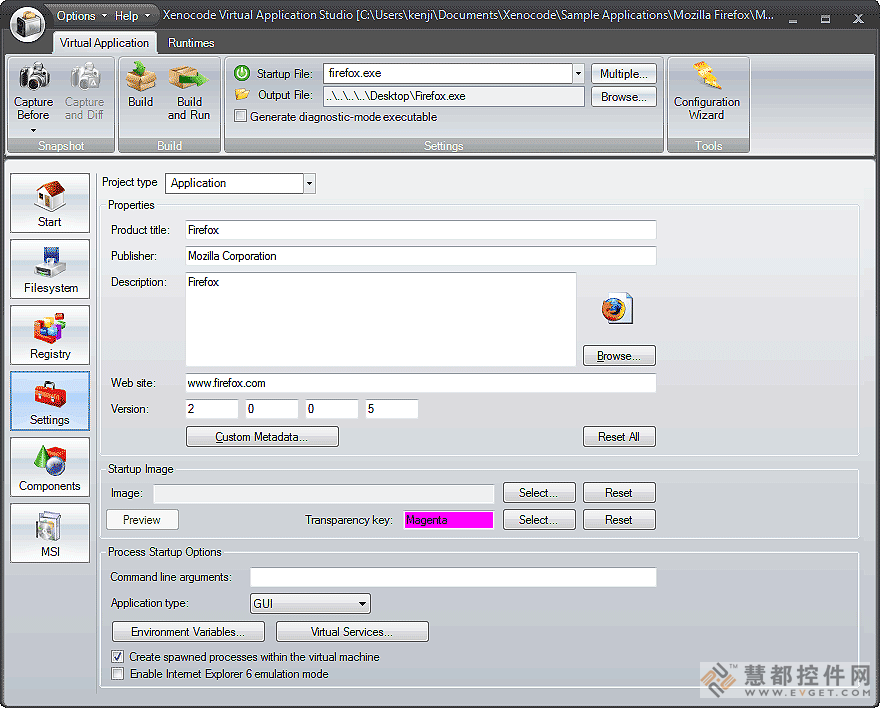
Task: Open the Options menu
Action: (81, 16)
